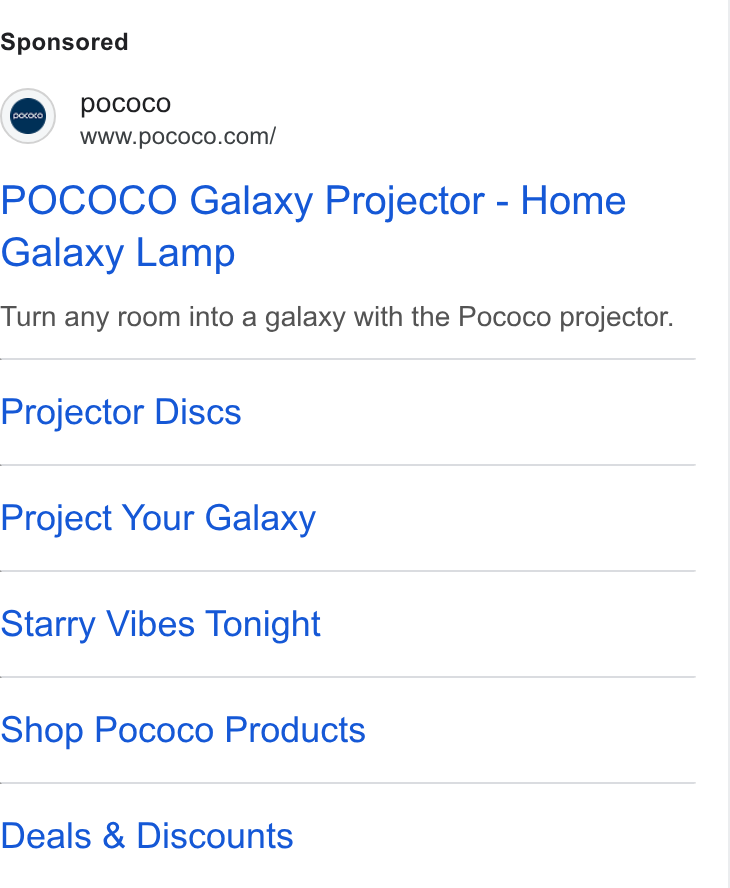Click the word 'Discounts' in Deals & Discounts
Screen dimensions: 730x888
(215, 836)
